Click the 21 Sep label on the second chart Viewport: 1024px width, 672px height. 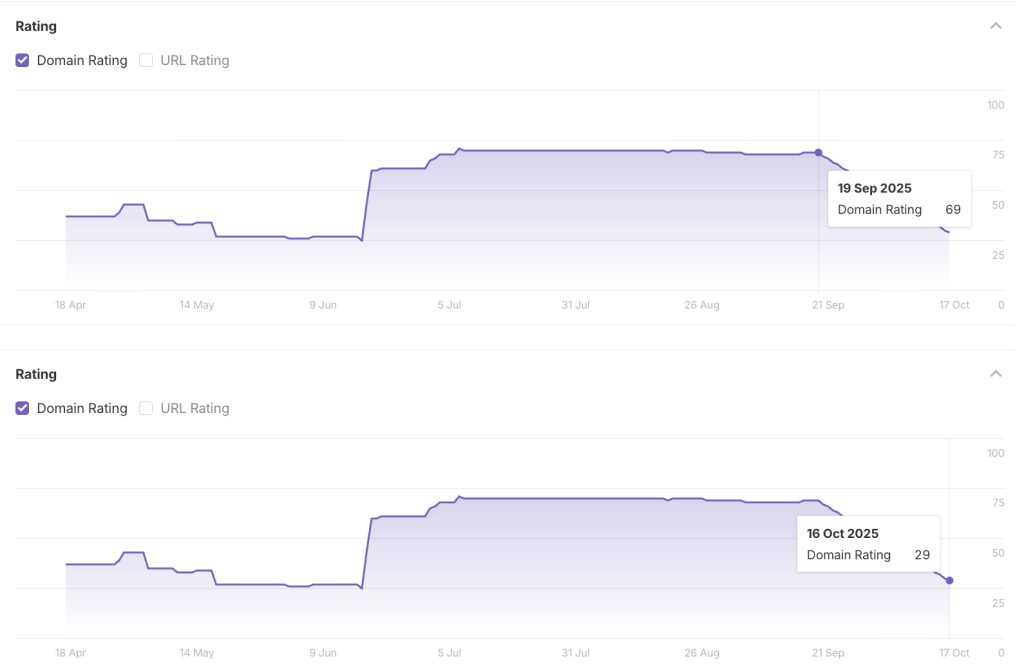[828, 653]
